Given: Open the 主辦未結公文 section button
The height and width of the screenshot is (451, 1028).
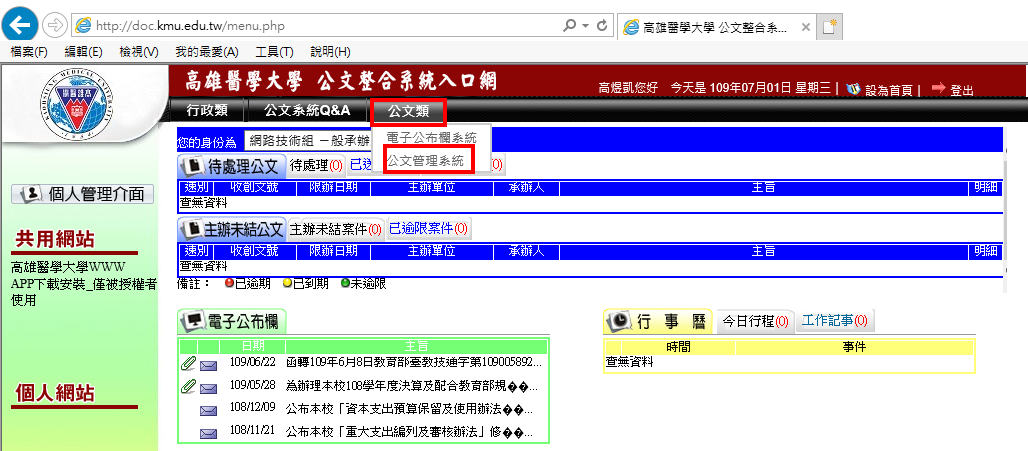Looking at the screenshot, I should pos(232,229).
